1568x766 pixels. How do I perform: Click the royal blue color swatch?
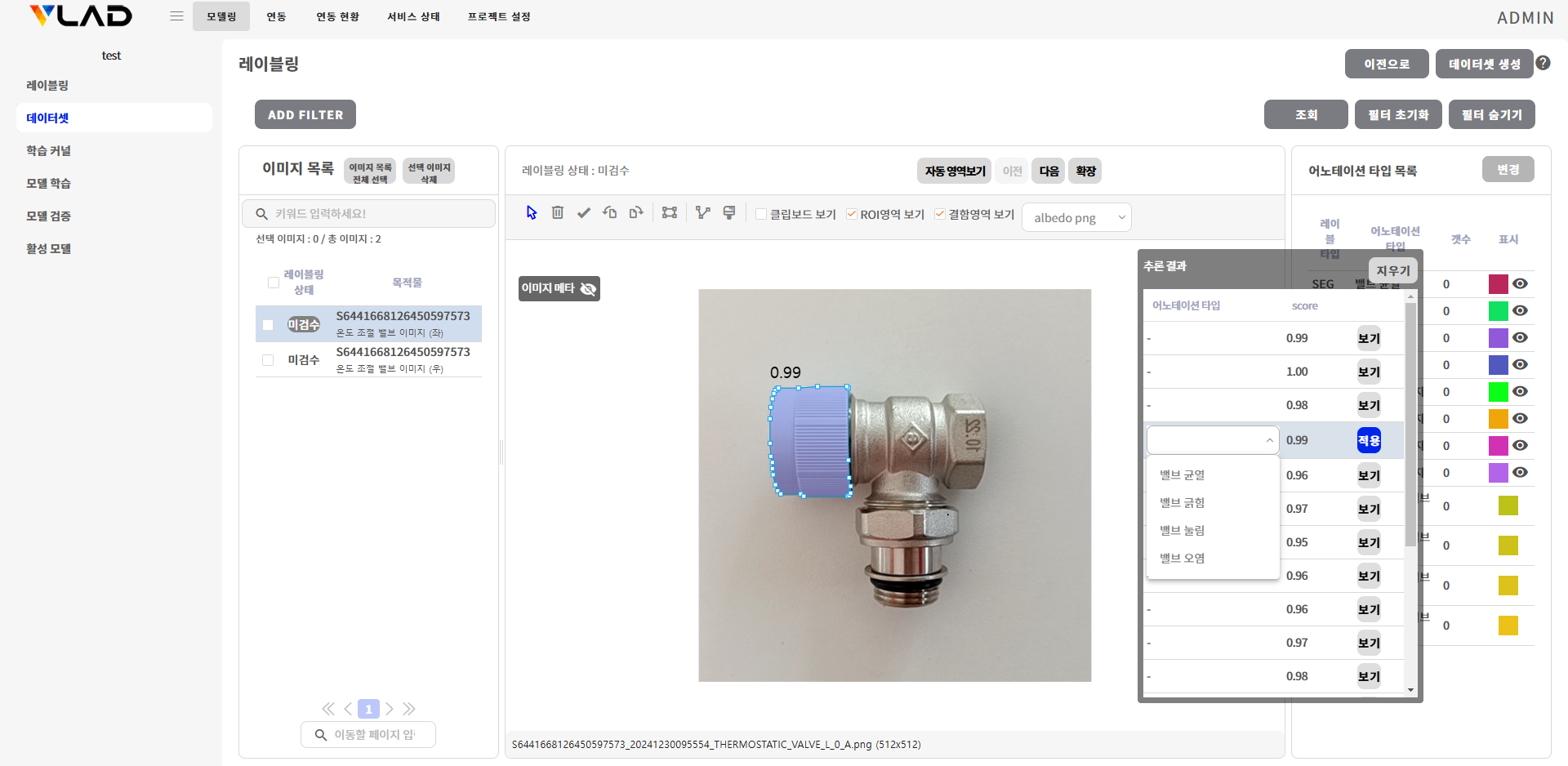click(x=1498, y=364)
